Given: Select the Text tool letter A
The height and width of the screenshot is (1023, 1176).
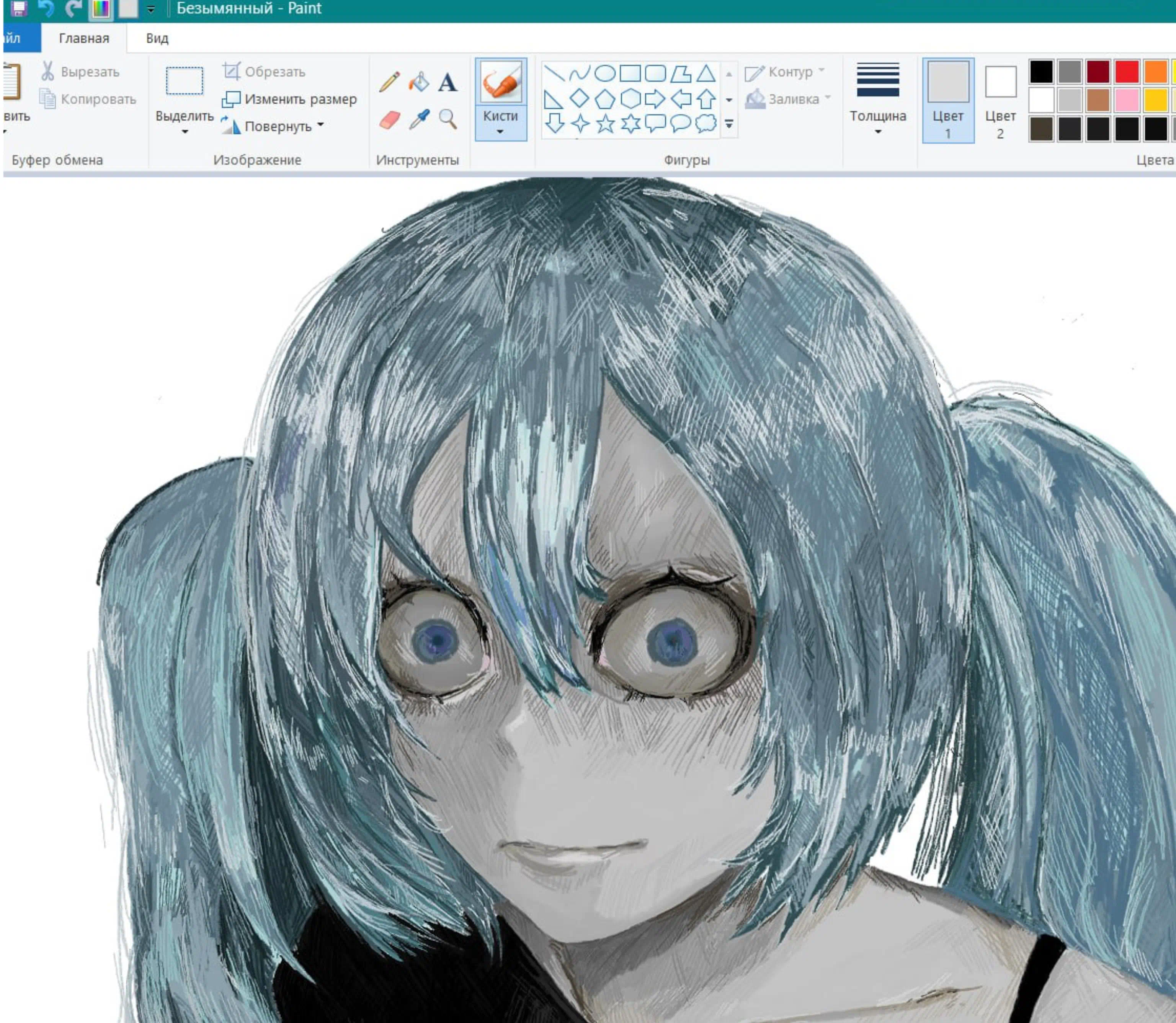Looking at the screenshot, I should click(448, 82).
